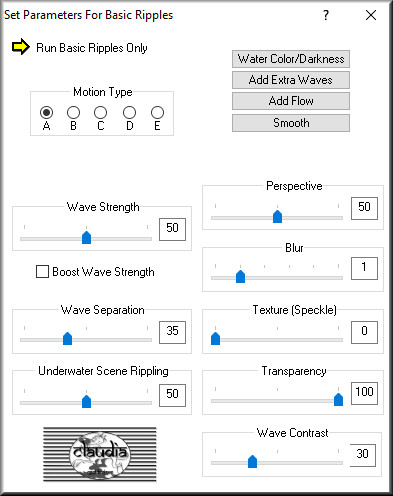The width and height of the screenshot is (393, 496).
Task: Close the Basic Ripples dialog
Action: tap(371, 15)
